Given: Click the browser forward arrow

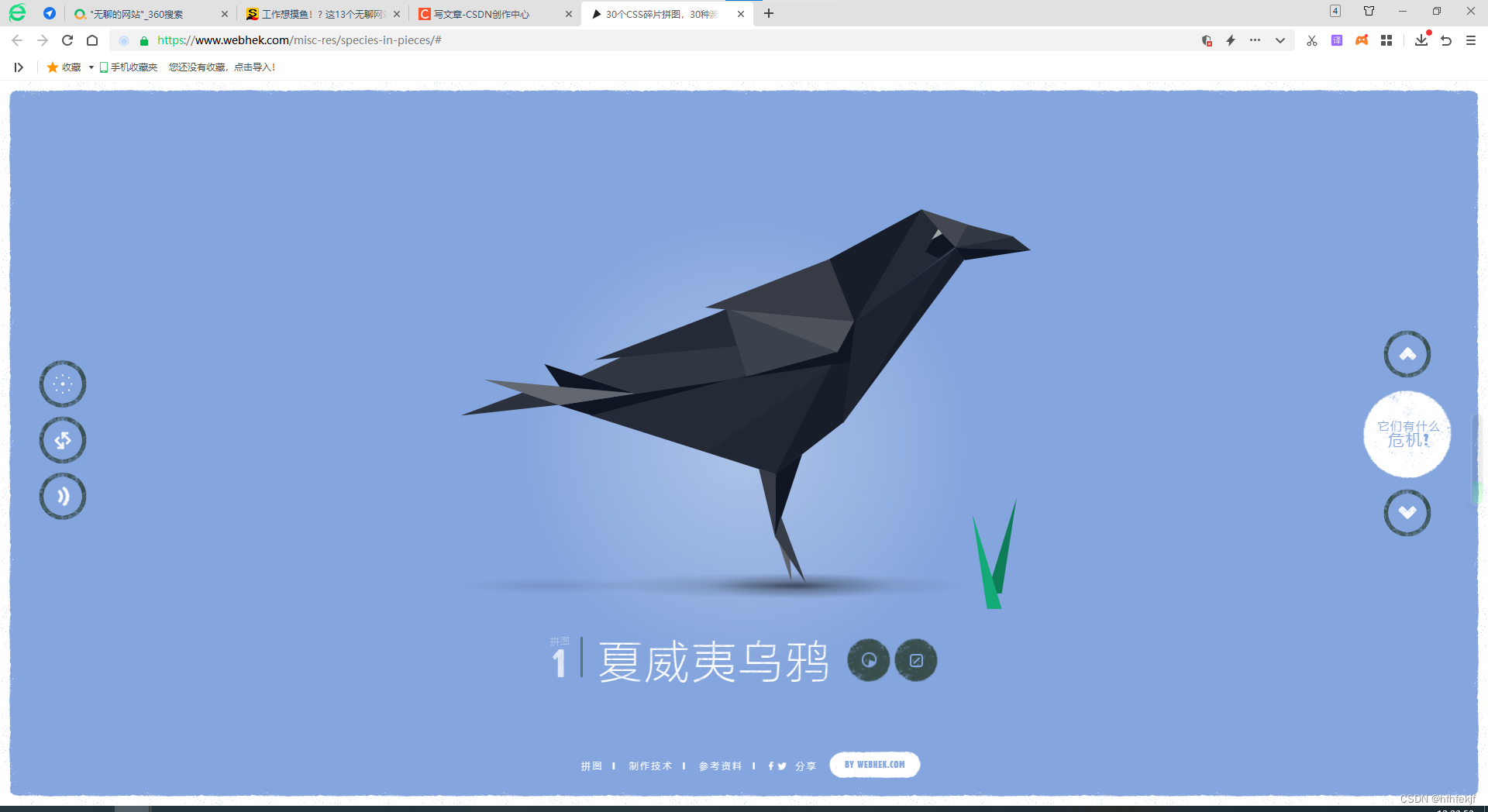Looking at the screenshot, I should pos(43,40).
